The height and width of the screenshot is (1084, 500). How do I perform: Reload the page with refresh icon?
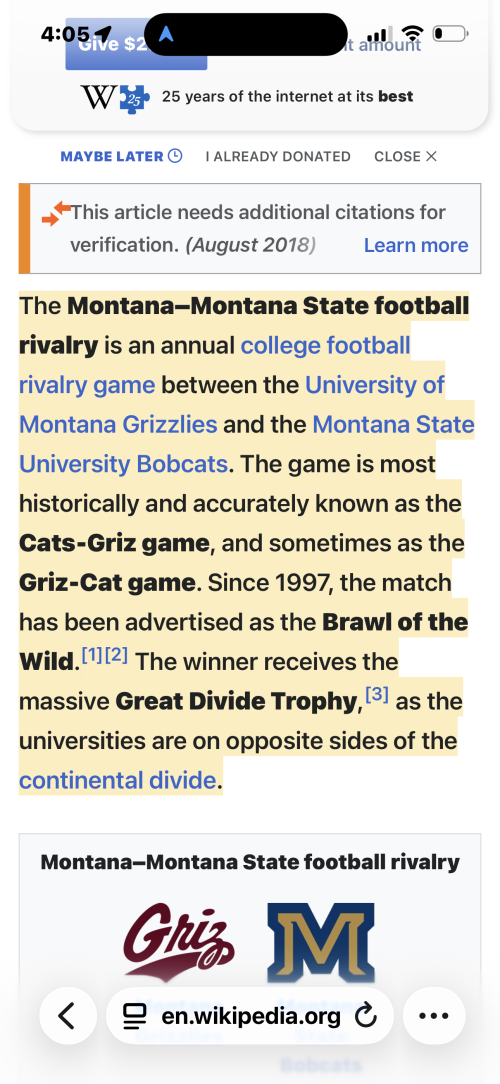365,1016
